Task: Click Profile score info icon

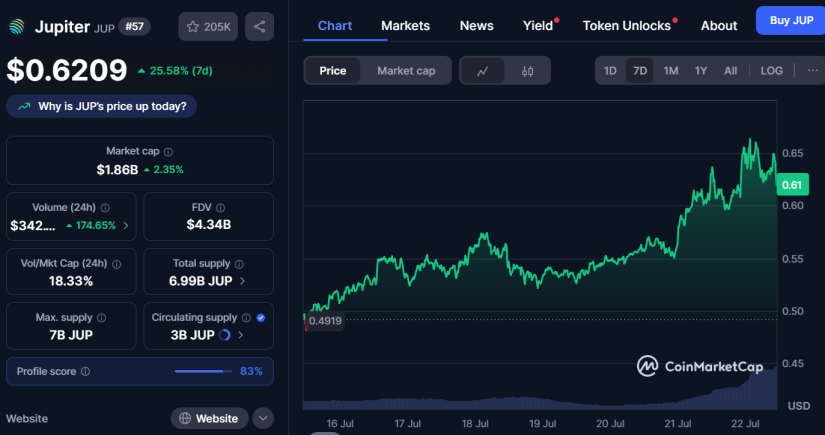Action: 85,371
